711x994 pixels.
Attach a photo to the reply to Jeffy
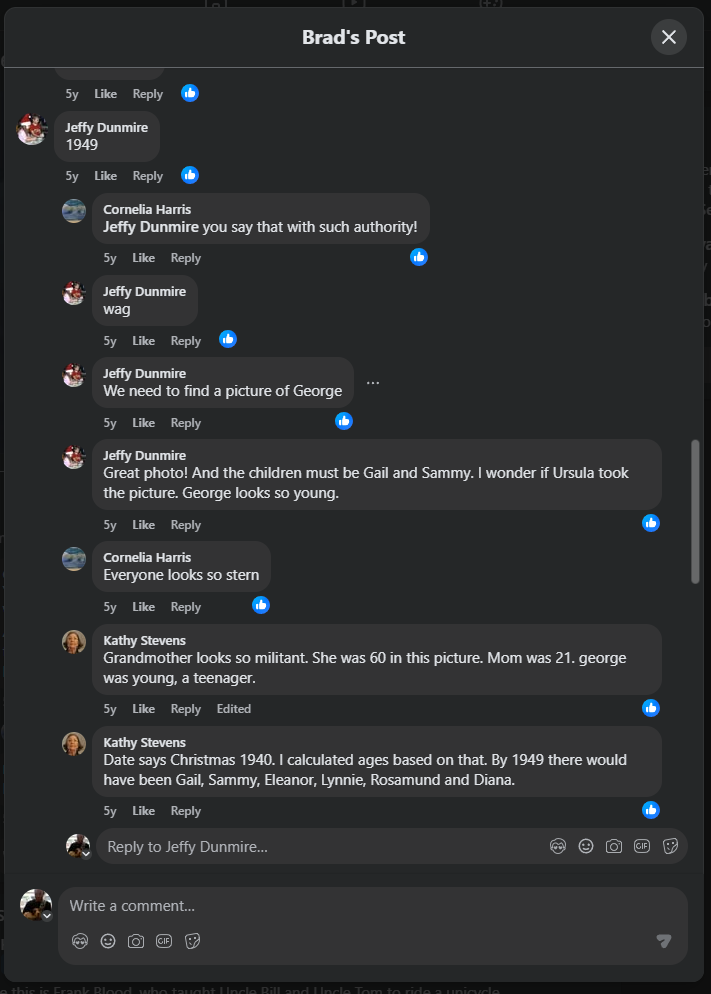(614, 846)
